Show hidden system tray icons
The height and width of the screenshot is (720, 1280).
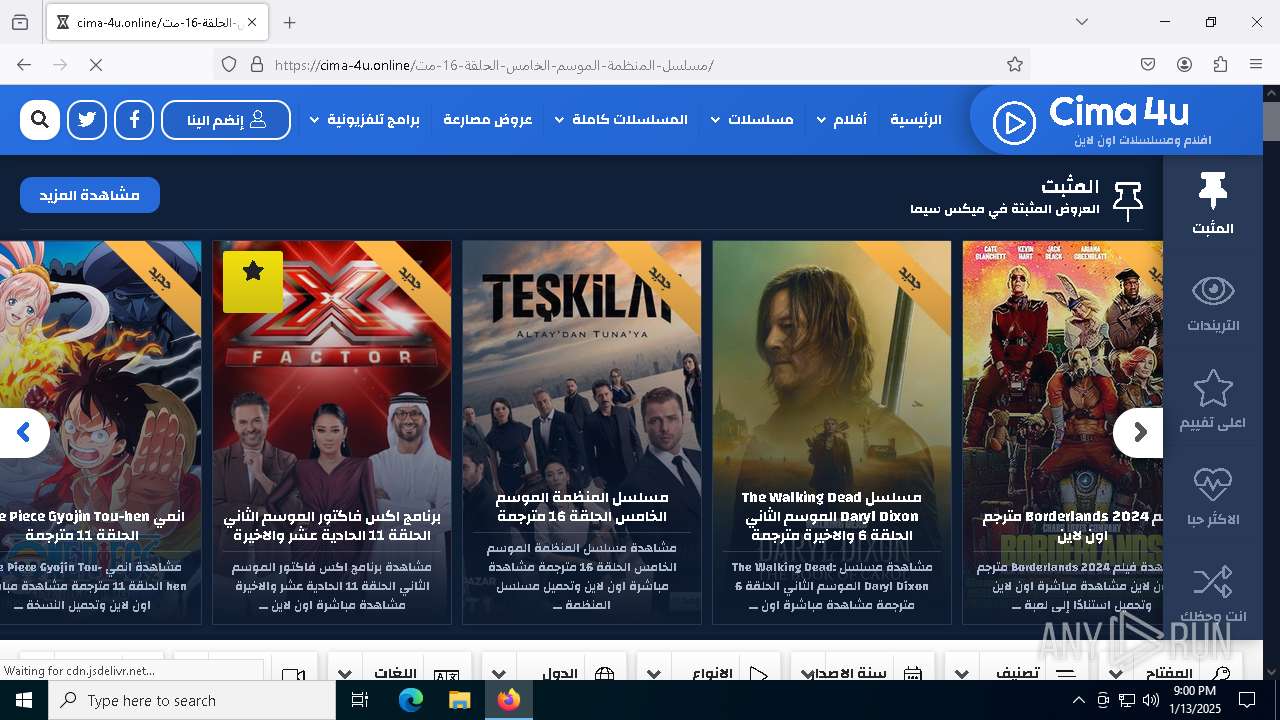click(1078, 700)
